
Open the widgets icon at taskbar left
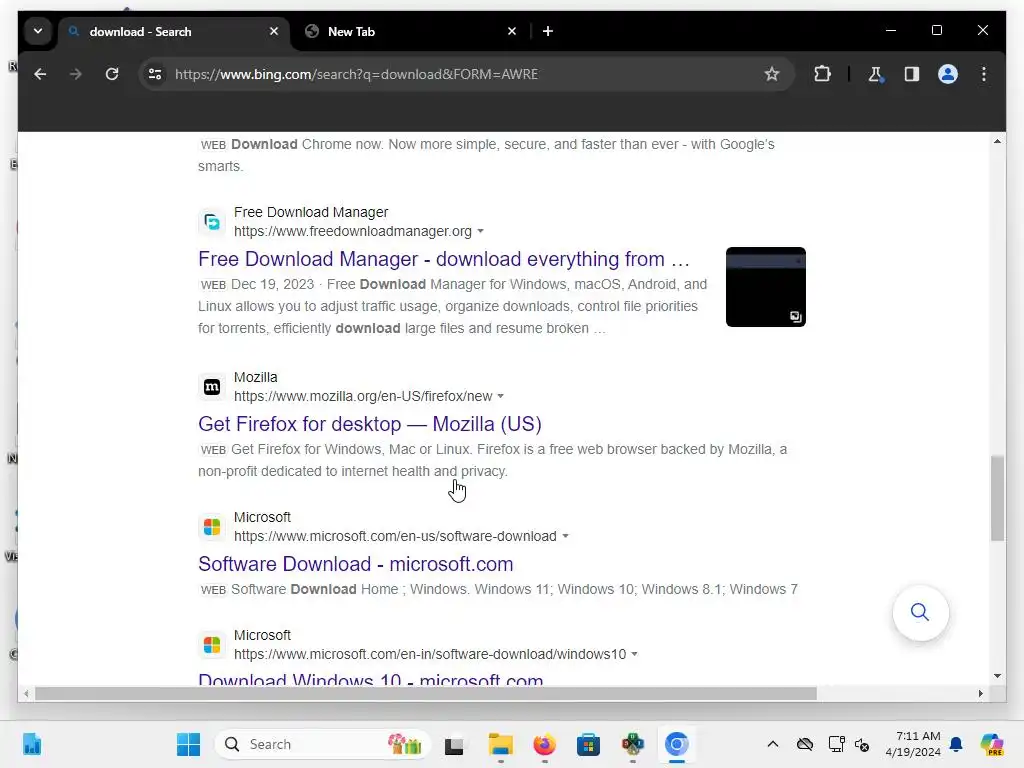tap(32, 744)
